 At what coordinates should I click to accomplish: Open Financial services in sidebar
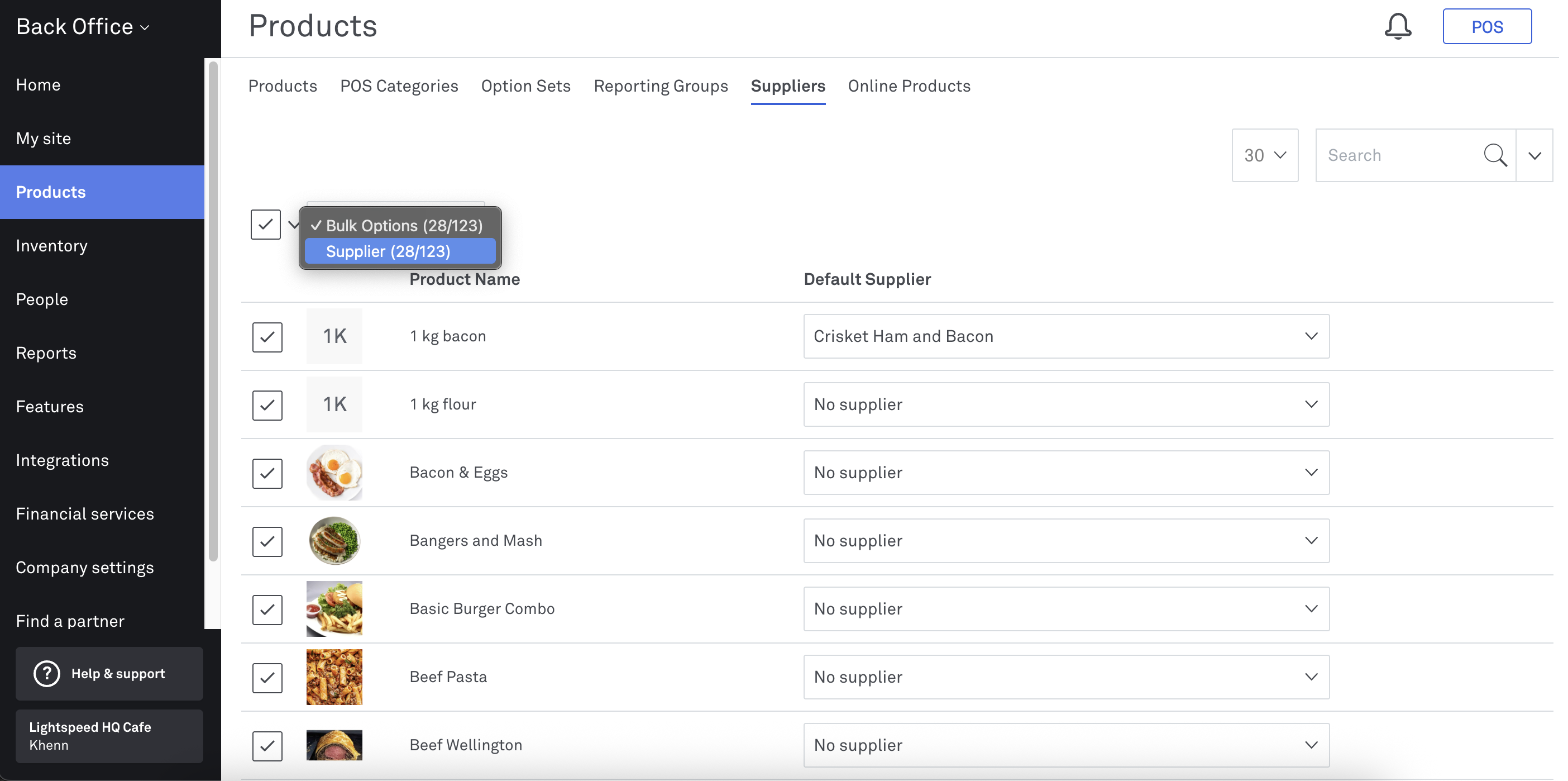point(102,513)
